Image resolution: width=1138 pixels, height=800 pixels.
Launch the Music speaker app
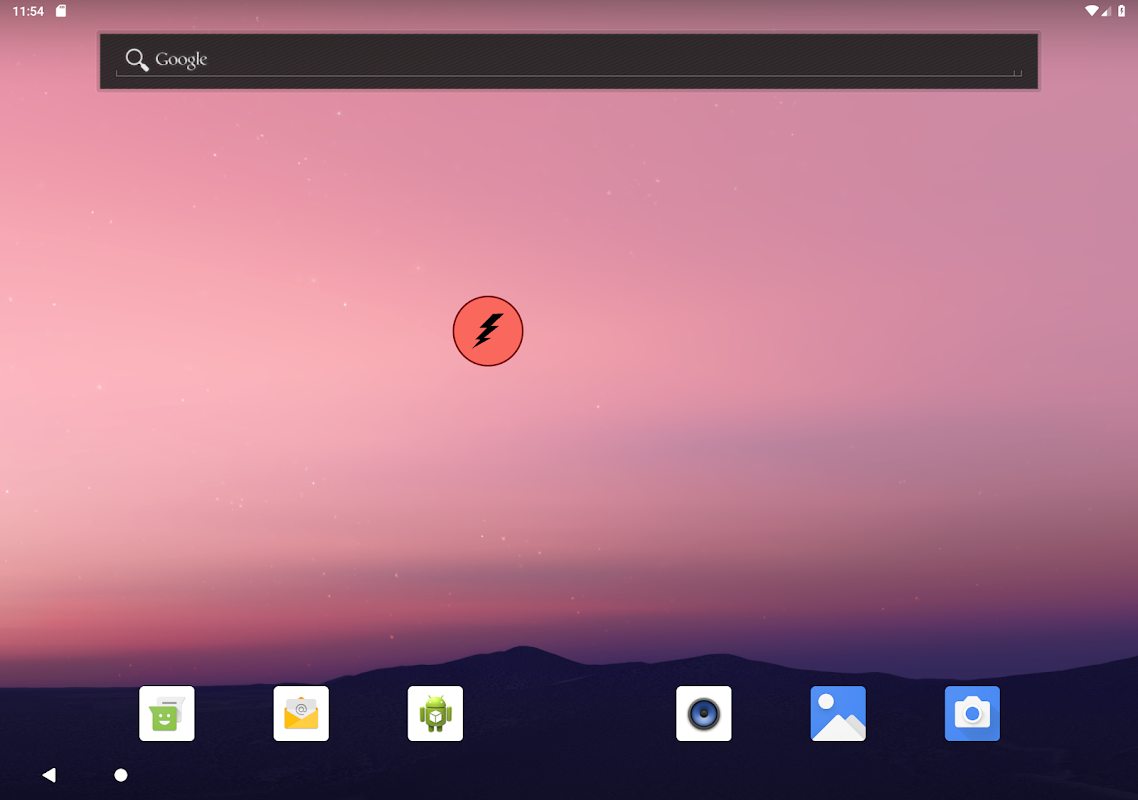(x=704, y=714)
